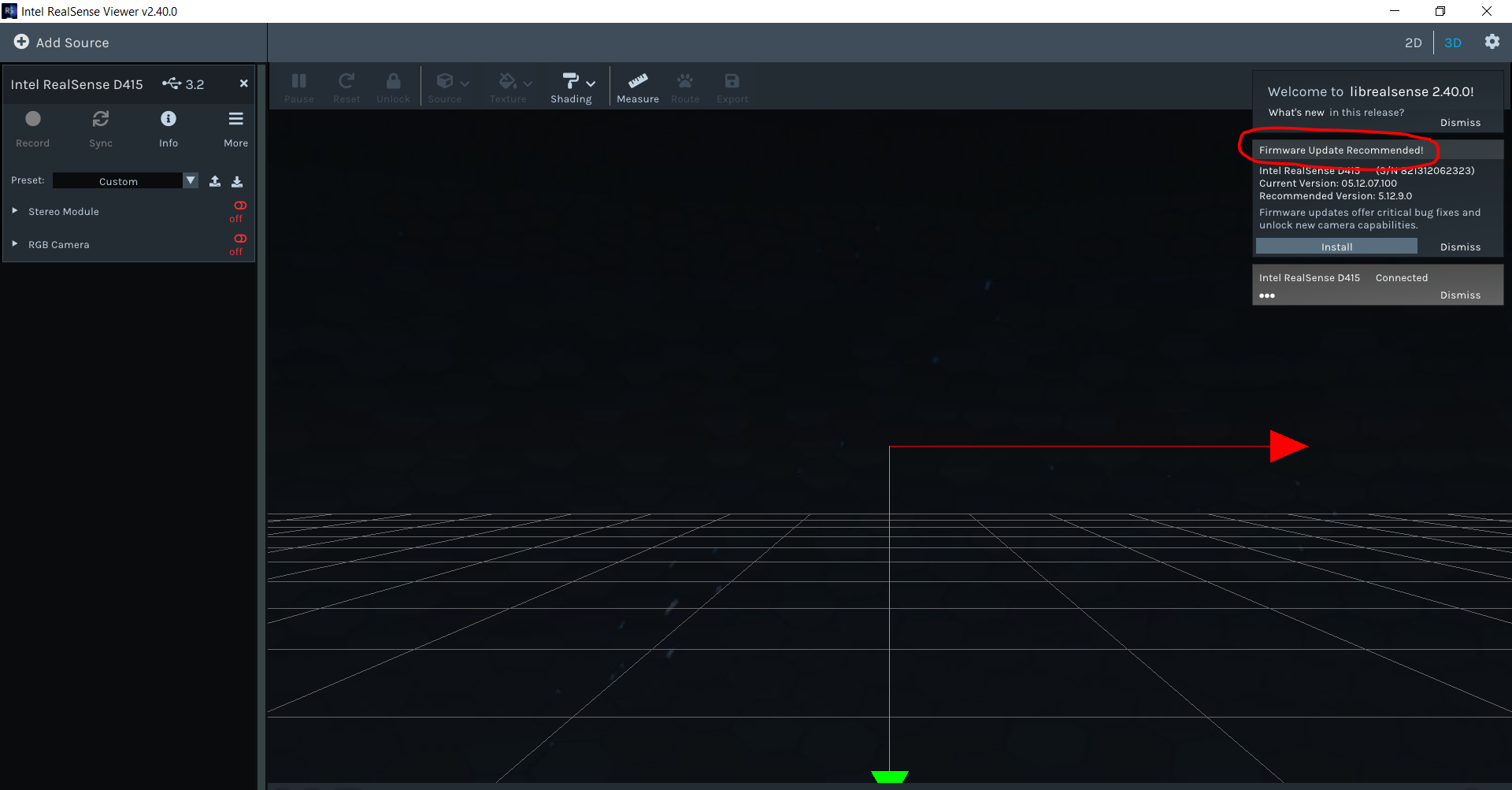Close the Intel RealSense D415 device panel
1512x790 pixels.
(243, 83)
